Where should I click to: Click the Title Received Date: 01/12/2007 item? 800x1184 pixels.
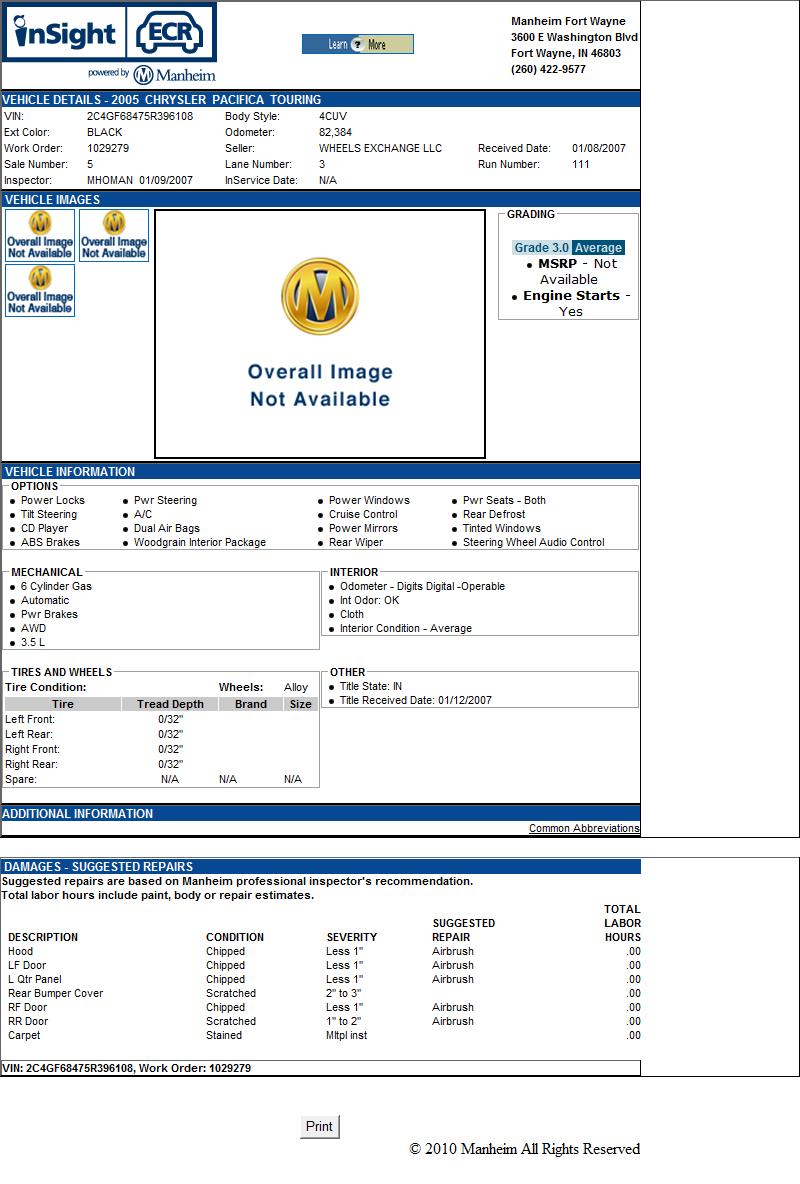[x=415, y=700]
